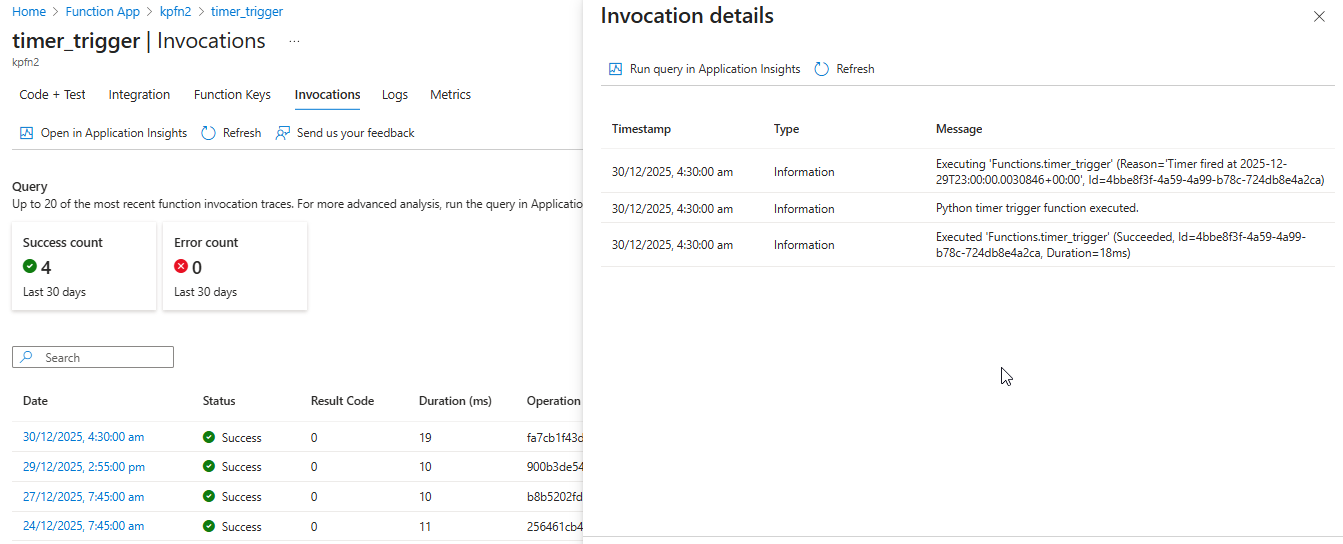Click the Duration (ms) column header
The height and width of the screenshot is (544, 1343).
[x=455, y=401]
